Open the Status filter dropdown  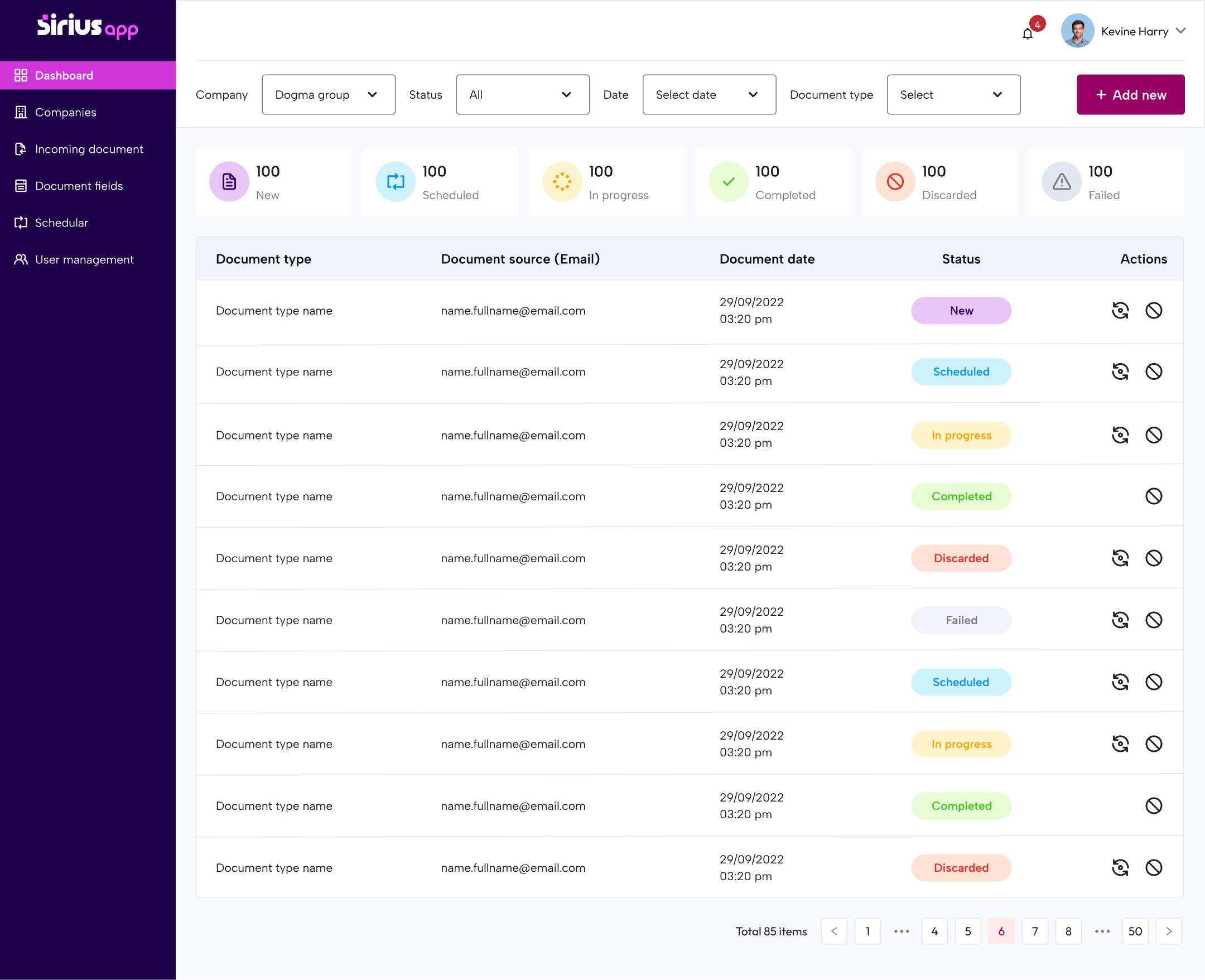point(522,94)
